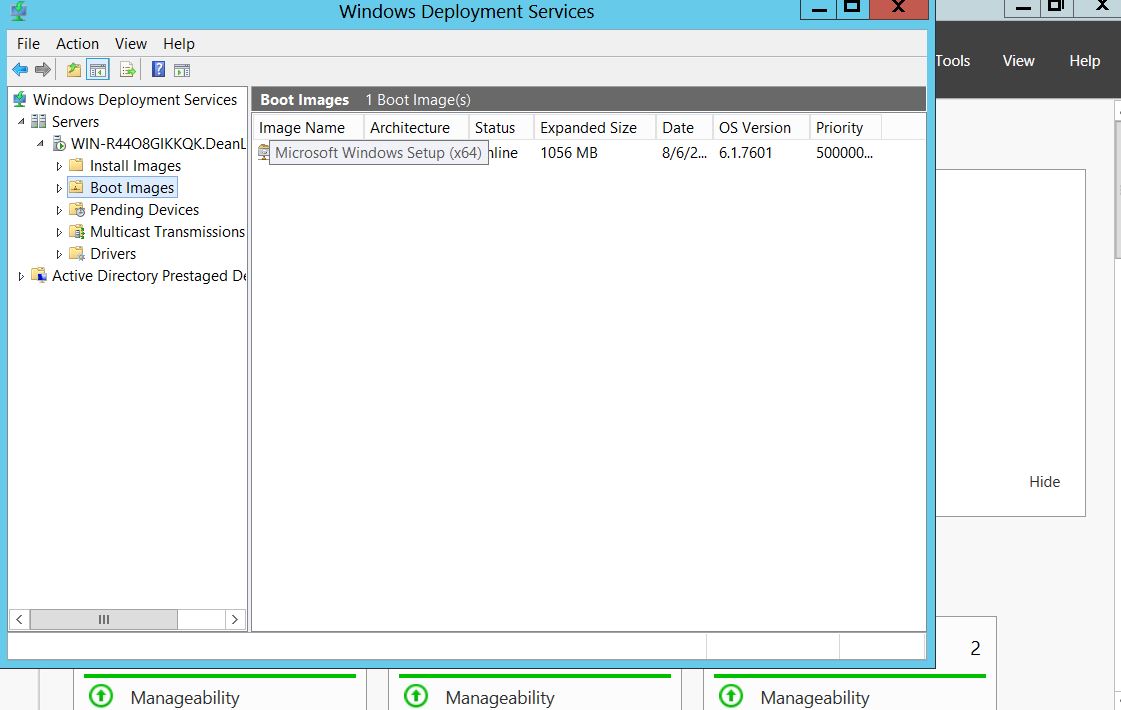Image resolution: width=1121 pixels, height=710 pixels.
Task: Click the "1 Boot Image(s)" header text
Action: pyautogui.click(x=418, y=99)
